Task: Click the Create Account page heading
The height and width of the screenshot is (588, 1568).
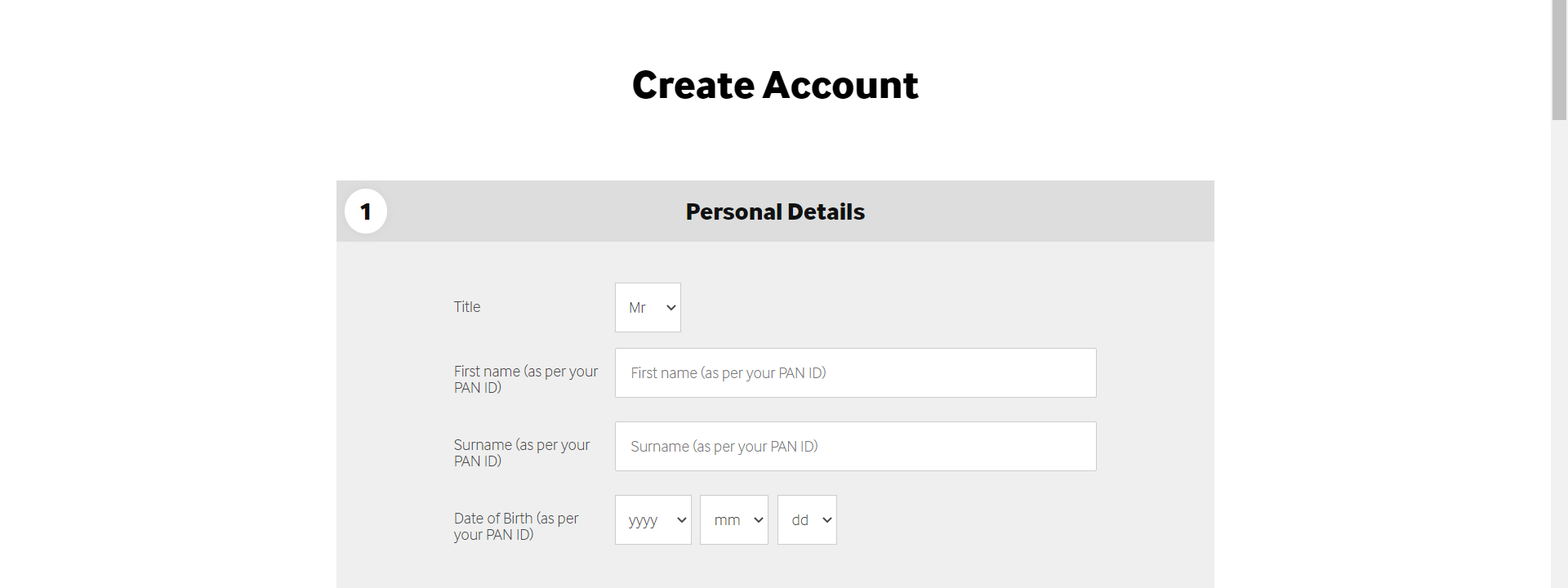Action: (x=775, y=86)
